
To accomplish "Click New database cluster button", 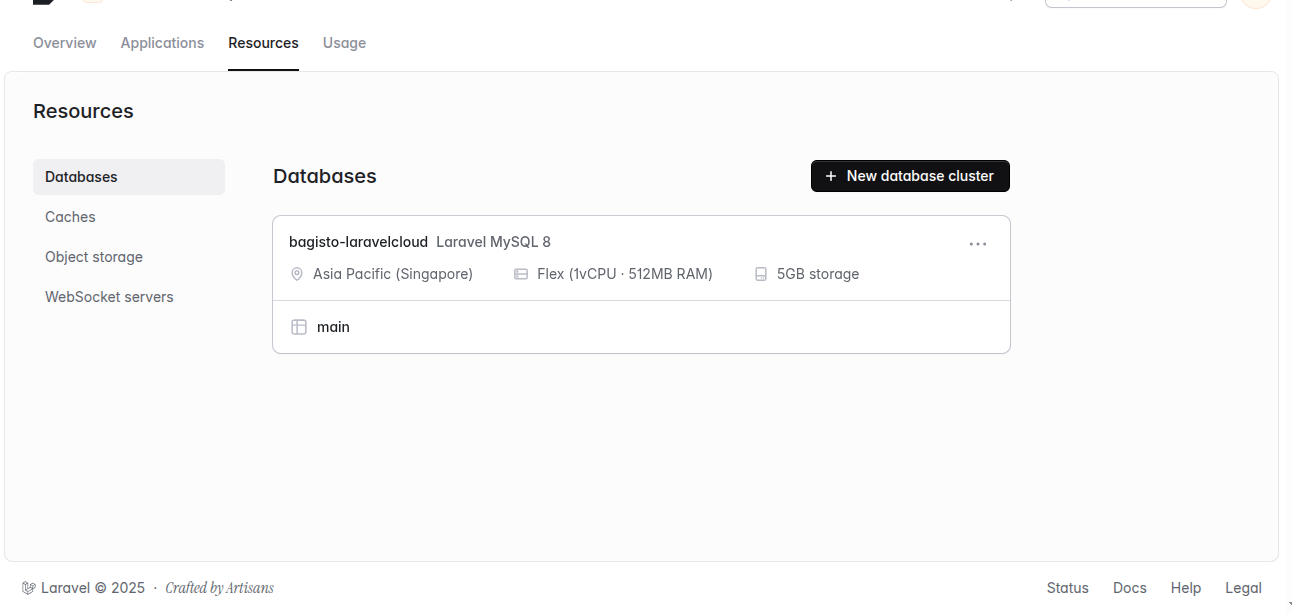I will (910, 176).
